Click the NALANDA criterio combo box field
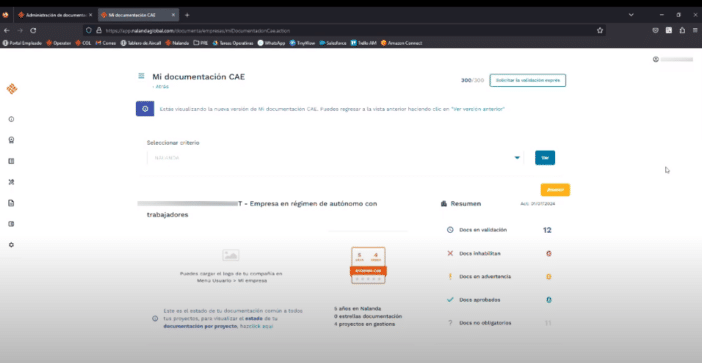The image size is (702, 363). coord(335,158)
